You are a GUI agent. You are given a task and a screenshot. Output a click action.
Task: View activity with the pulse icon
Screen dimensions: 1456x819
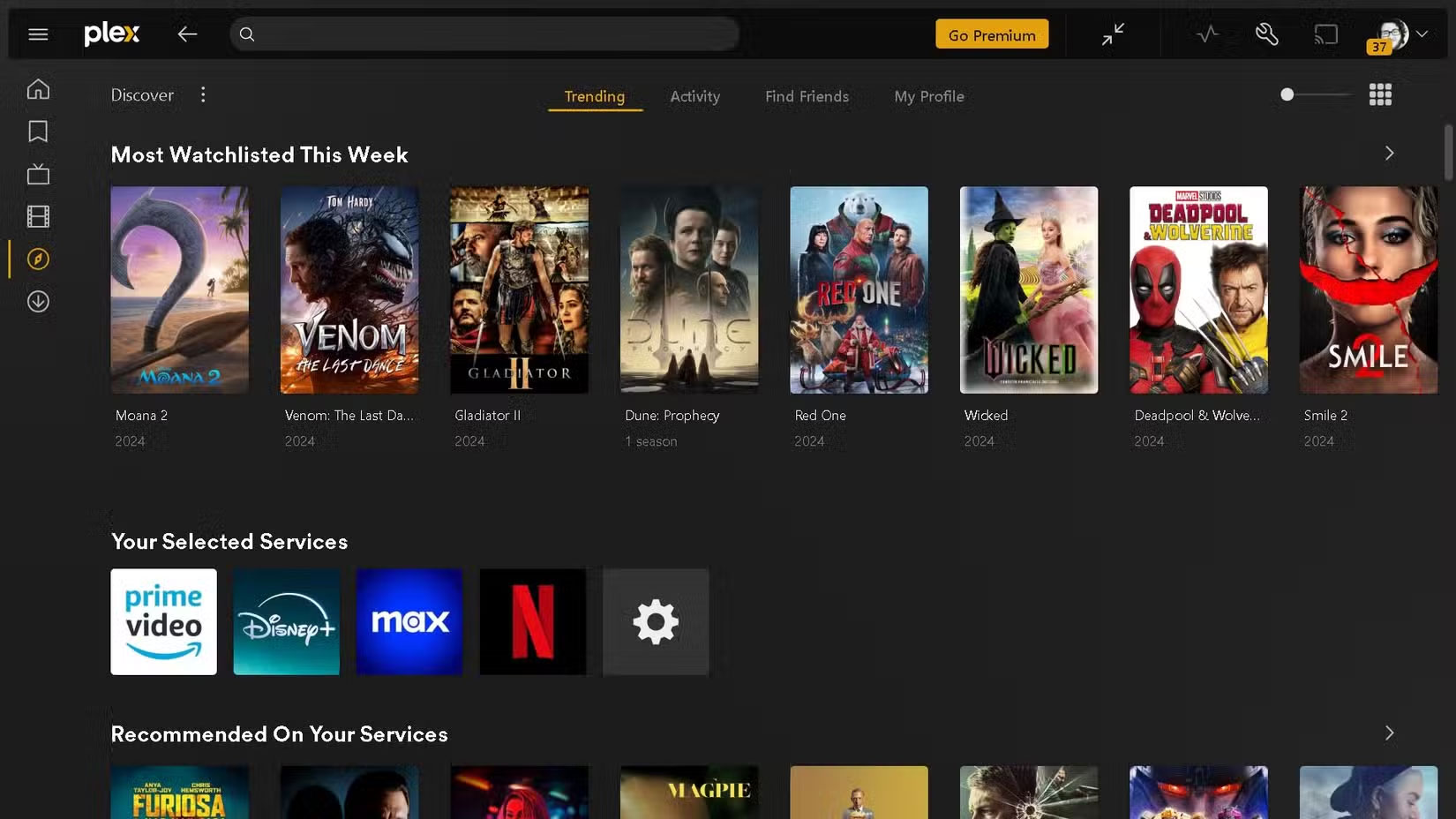pos(1207,34)
